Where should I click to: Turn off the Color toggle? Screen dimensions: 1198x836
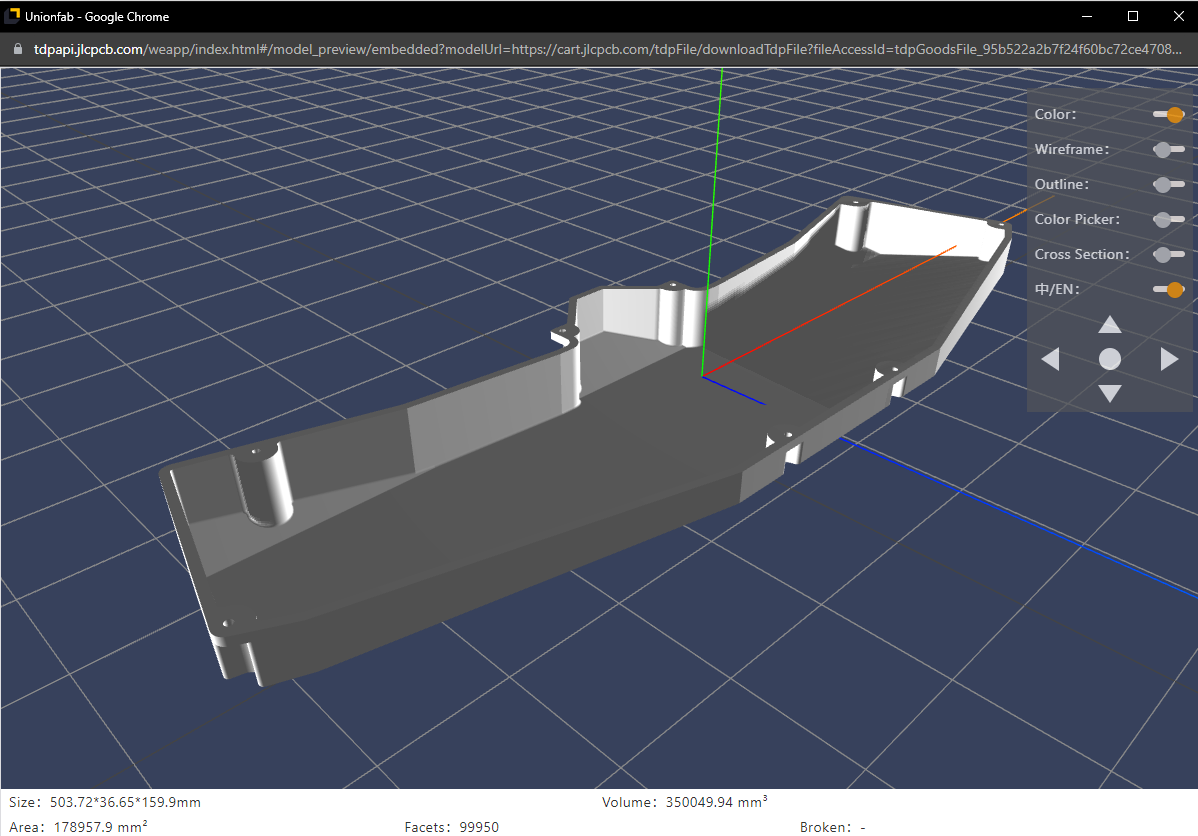[1168, 115]
